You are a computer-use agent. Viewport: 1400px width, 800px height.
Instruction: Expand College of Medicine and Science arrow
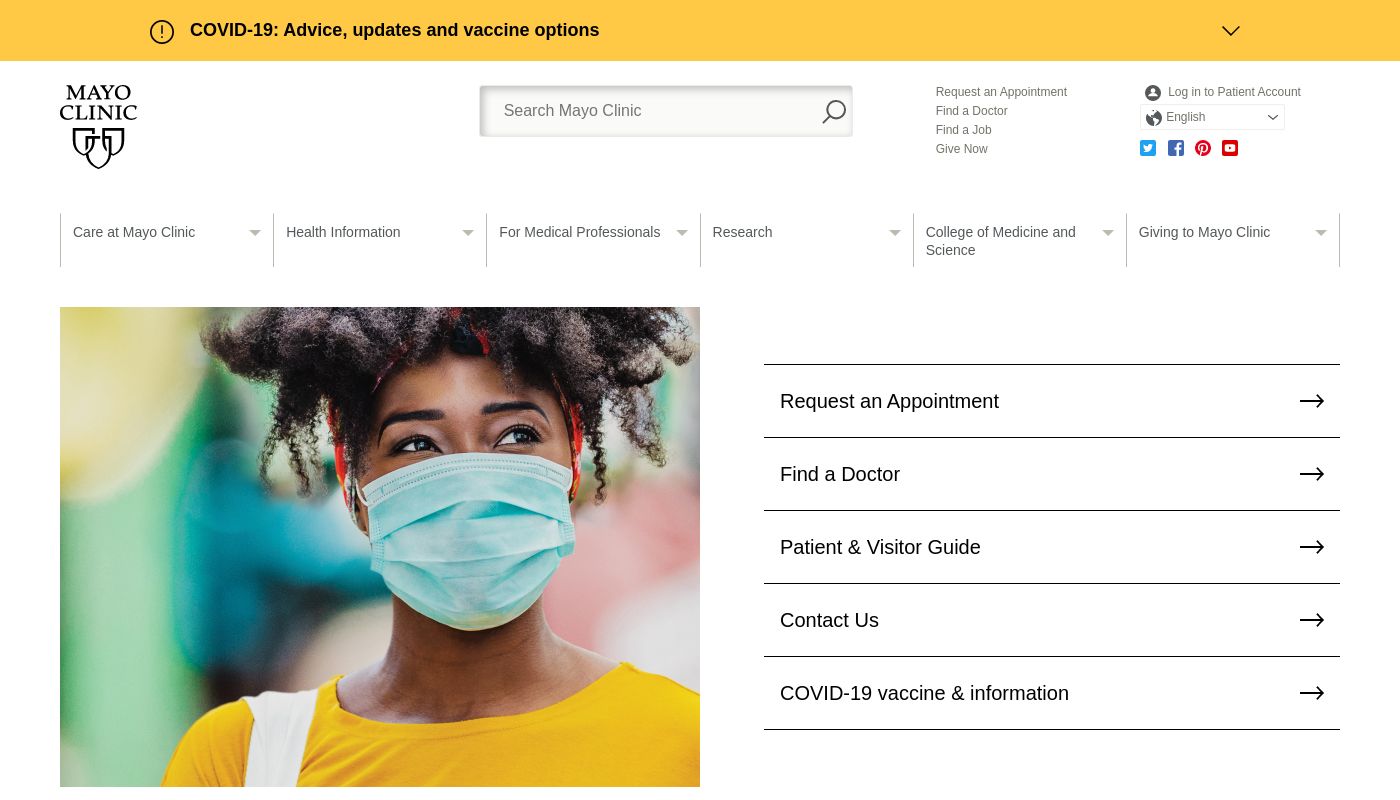1108,233
